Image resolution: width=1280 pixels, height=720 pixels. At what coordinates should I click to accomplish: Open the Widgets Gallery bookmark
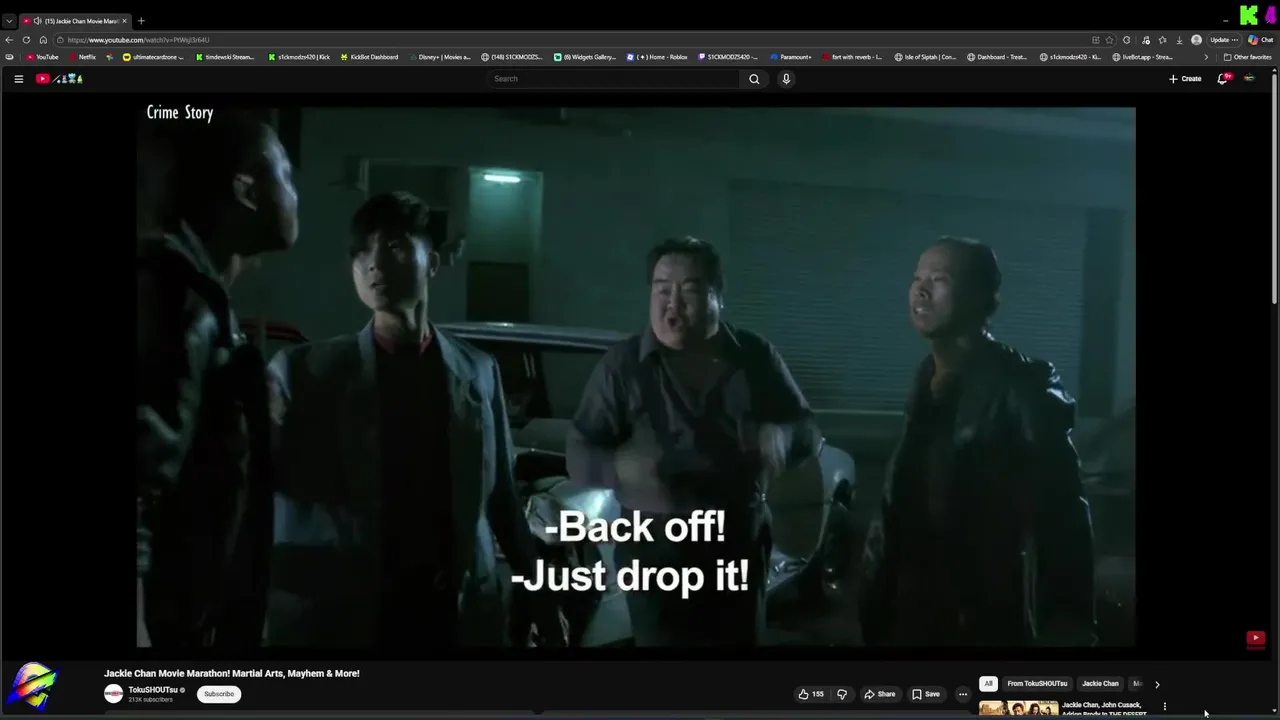585,57
